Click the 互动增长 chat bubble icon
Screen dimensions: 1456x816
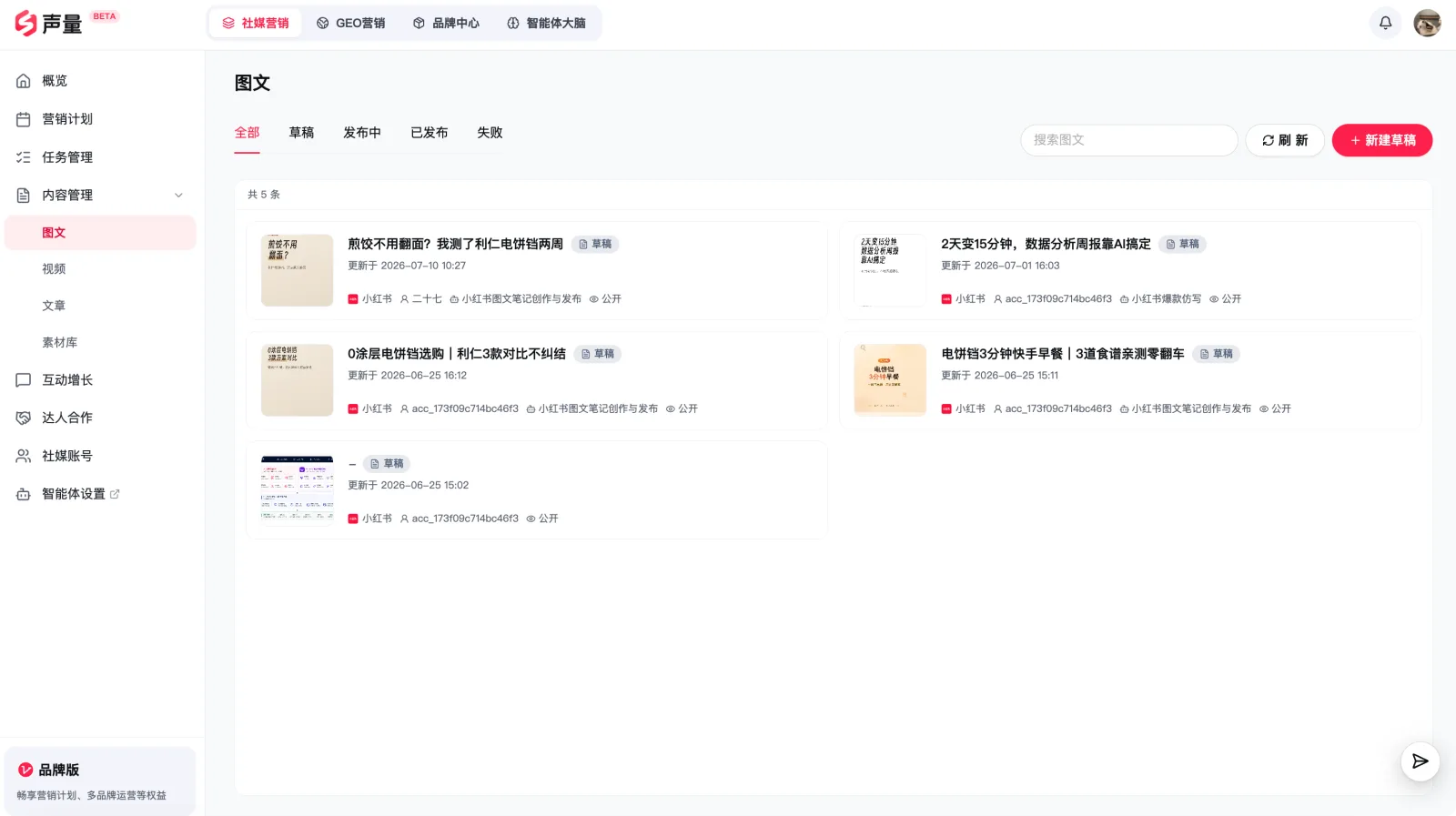24,380
